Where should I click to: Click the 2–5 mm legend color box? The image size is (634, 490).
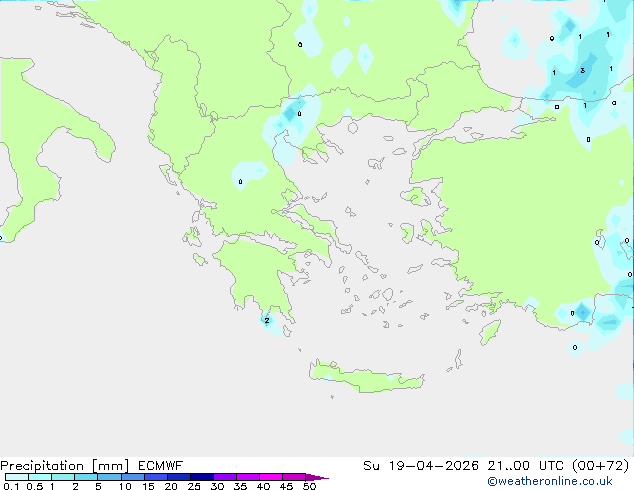click(86, 477)
